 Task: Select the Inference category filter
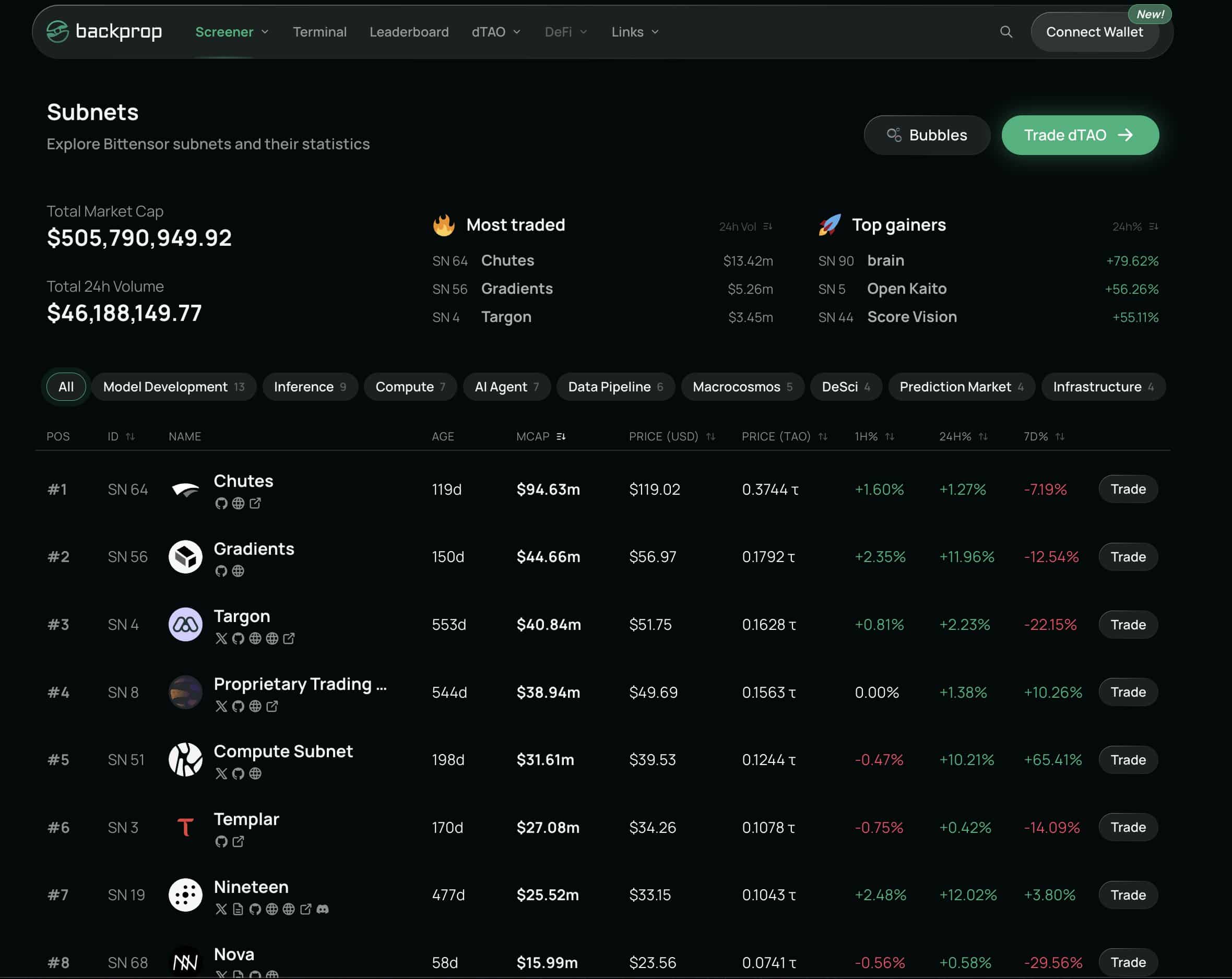[x=310, y=387]
